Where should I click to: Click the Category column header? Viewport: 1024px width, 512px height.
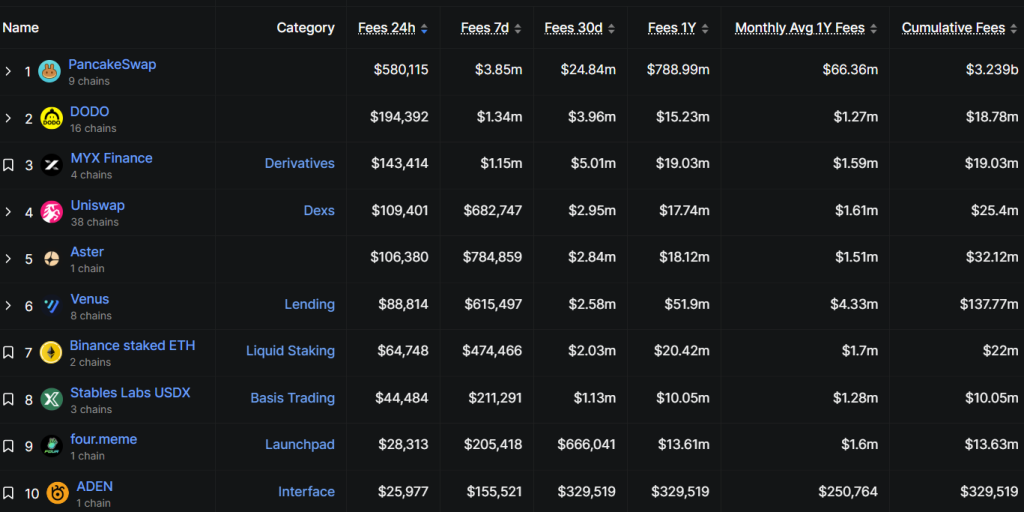coord(306,28)
